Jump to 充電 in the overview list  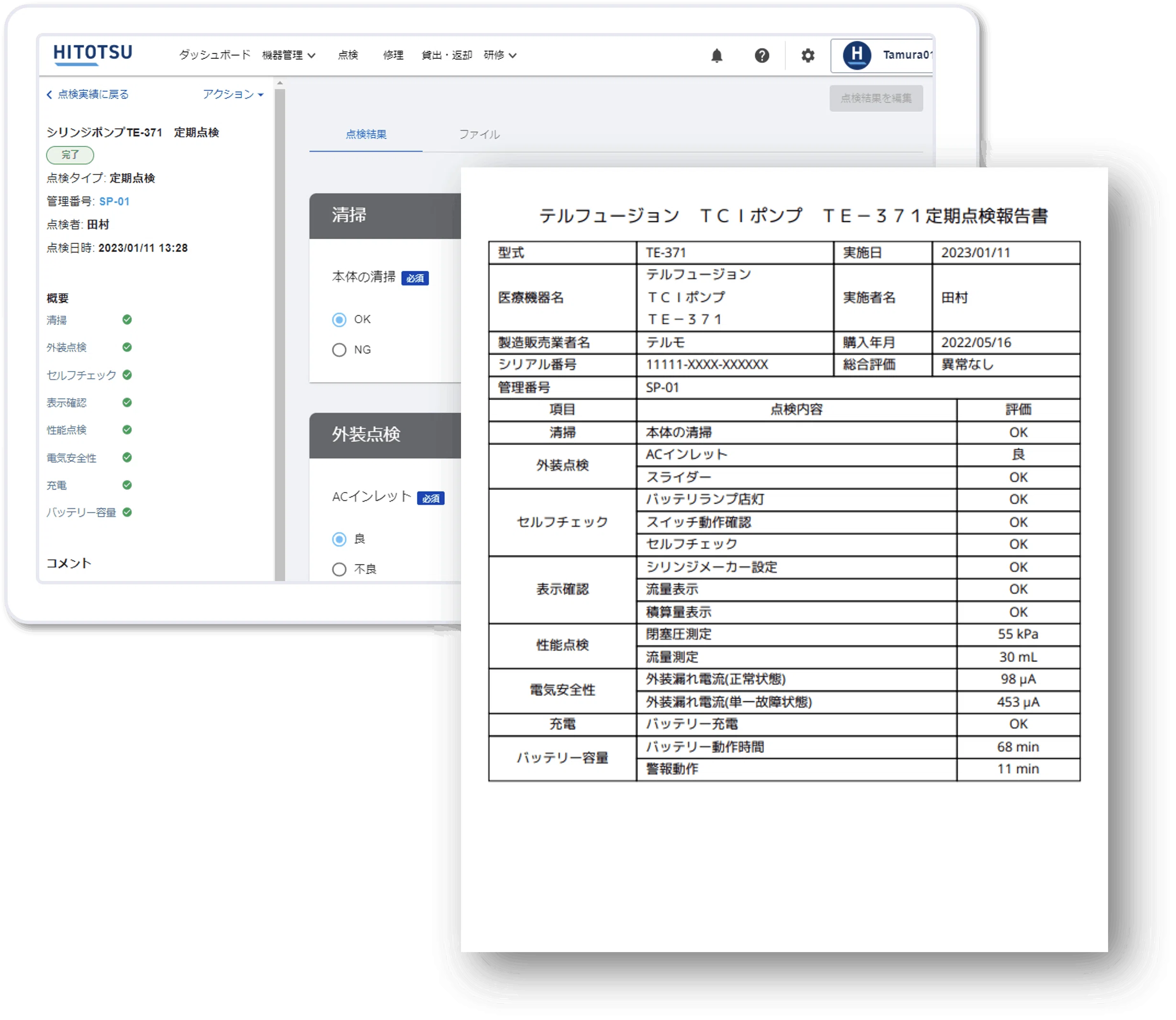pos(56,485)
